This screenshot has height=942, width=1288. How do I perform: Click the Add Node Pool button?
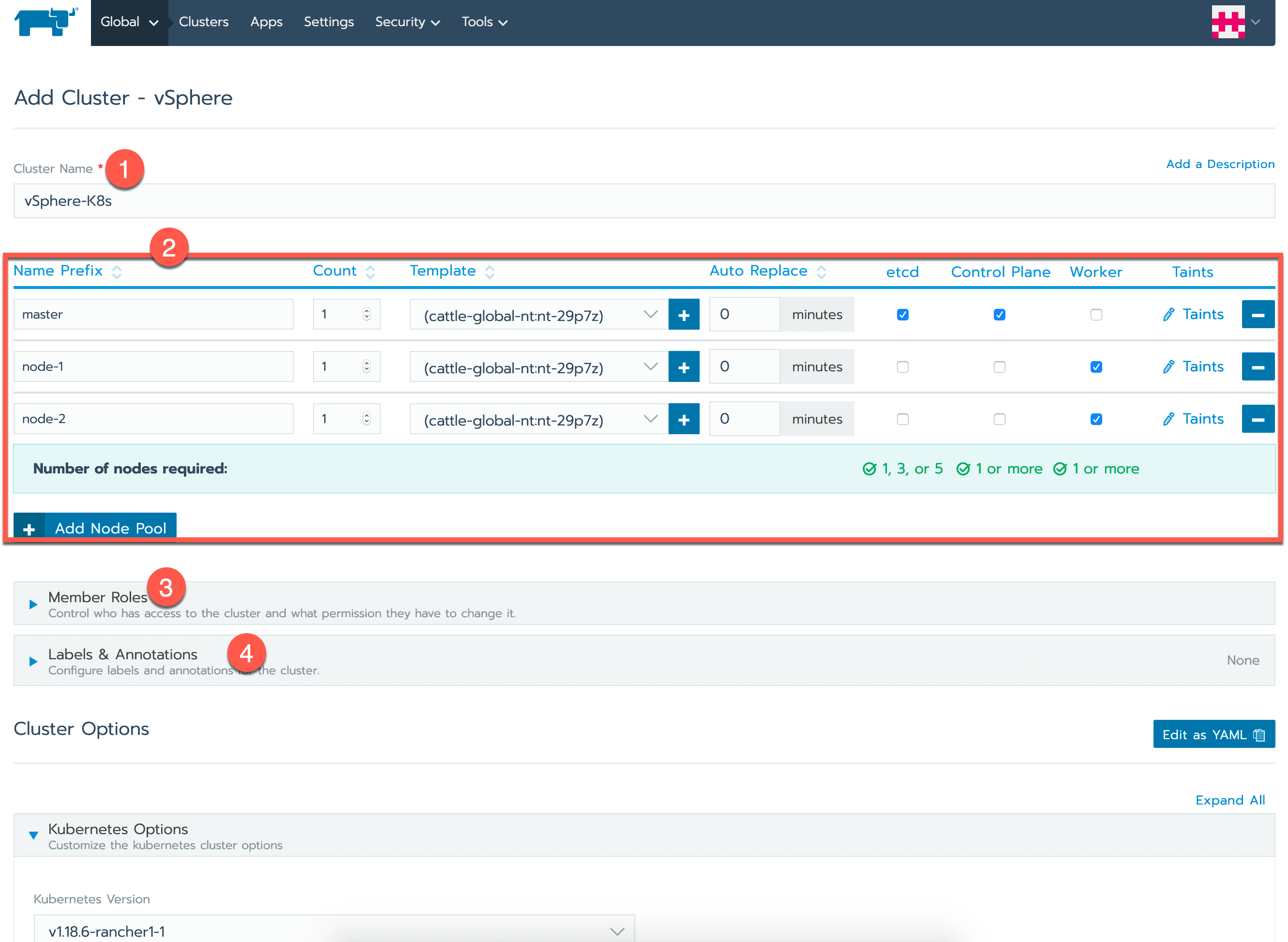95,528
